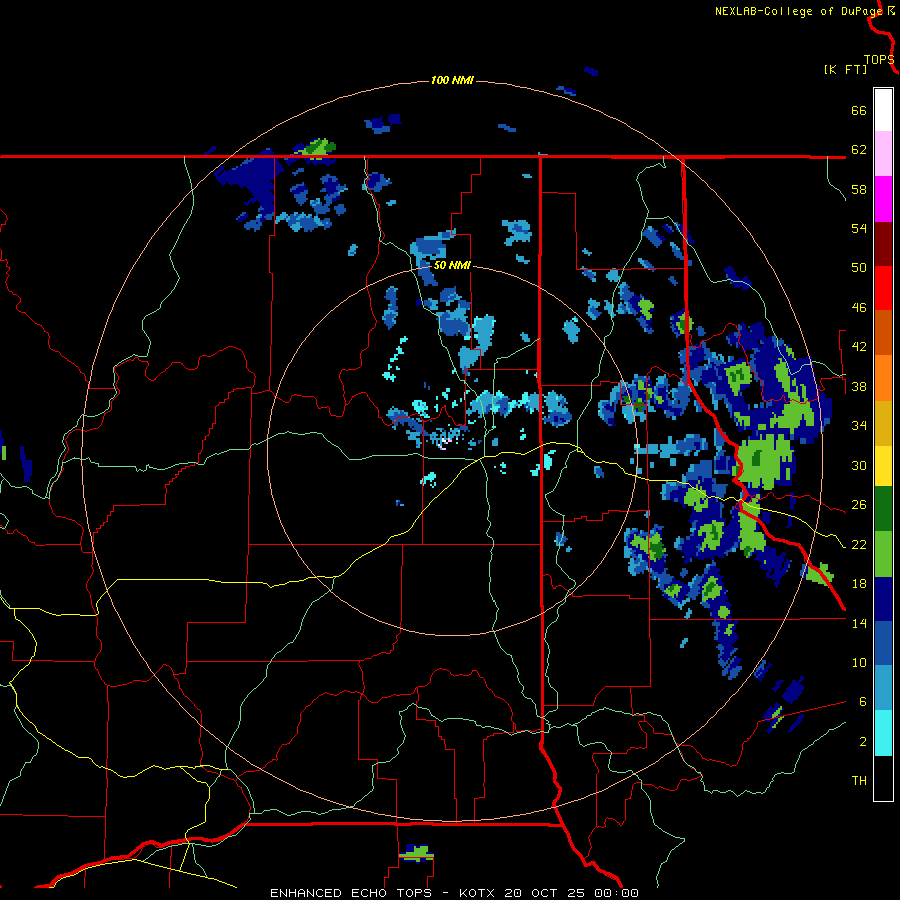The height and width of the screenshot is (900, 900).
Task: Click the legend value "54"
Action: click(x=859, y=228)
